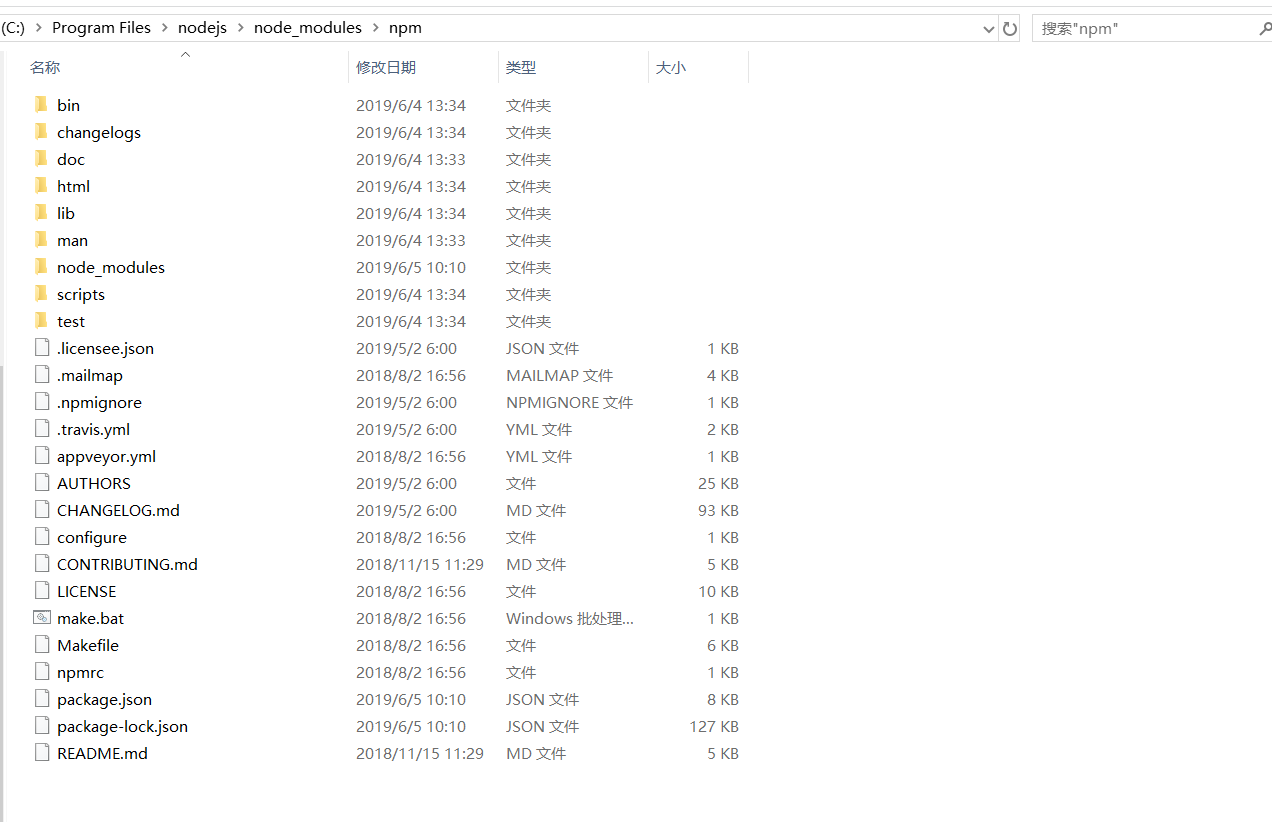The image size is (1272, 822).
Task: Click the lib folder icon
Action: (41, 213)
